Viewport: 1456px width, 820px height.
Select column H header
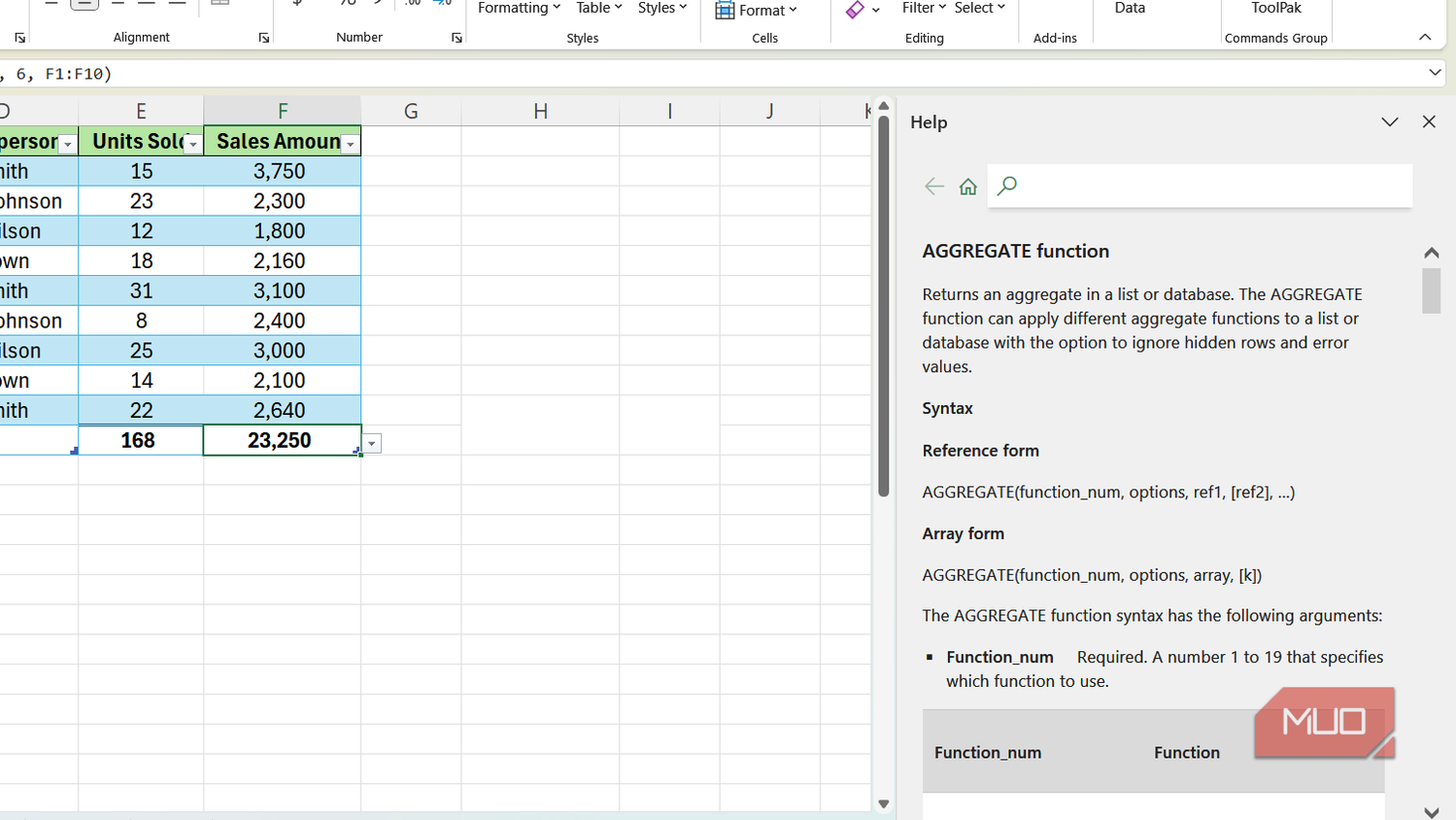coord(540,111)
